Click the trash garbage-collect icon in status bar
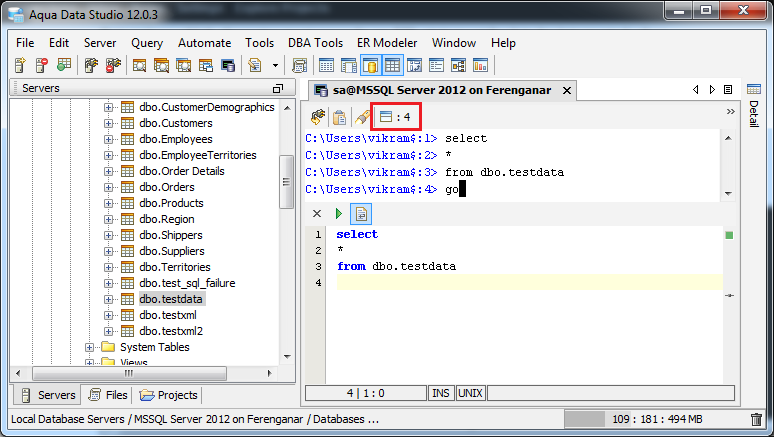The image size is (774, 437). (756, 419)
